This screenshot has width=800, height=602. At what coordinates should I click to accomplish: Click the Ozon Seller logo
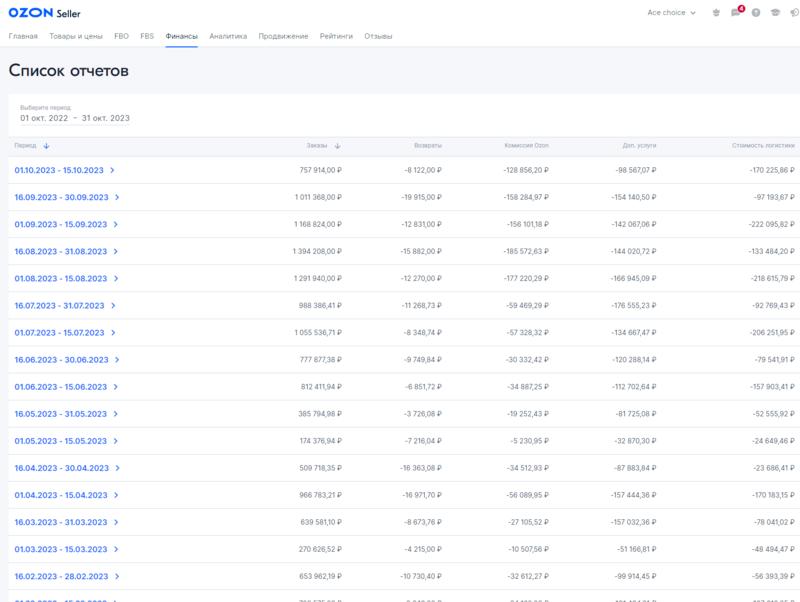point(44,13)
